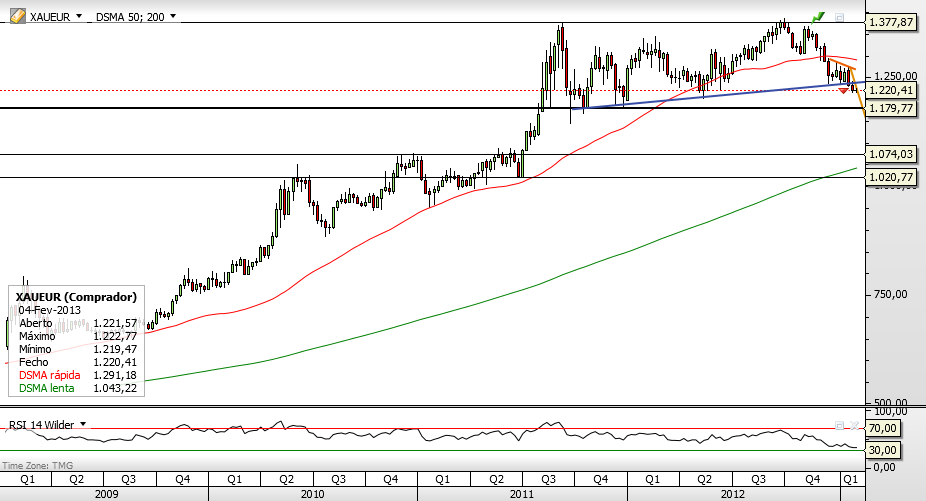Click the RSI 14 Wilder indicator label
This screenshot has height=501, width=926.
tap(41, 425)
